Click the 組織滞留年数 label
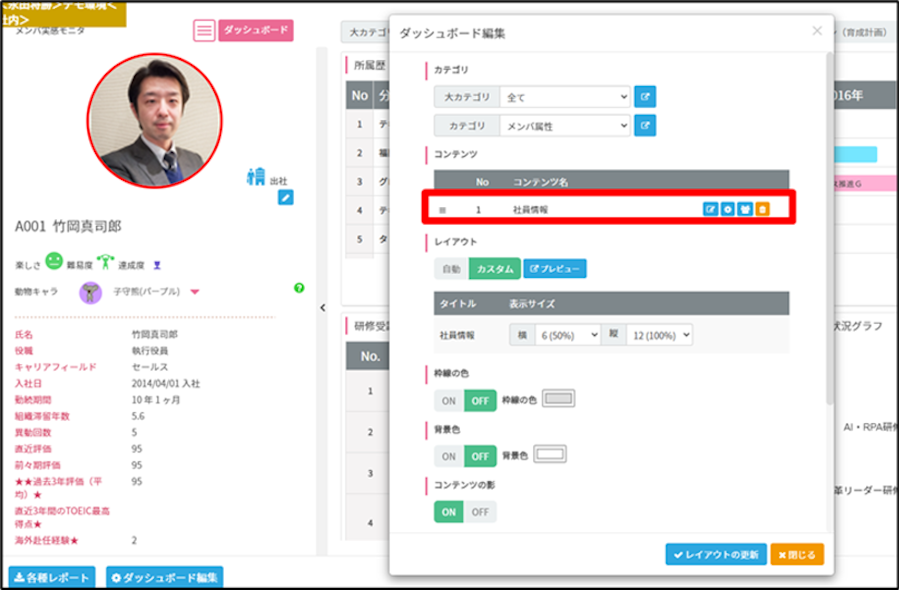The height and width of the screenshot is (590, 899). point(42,416)
